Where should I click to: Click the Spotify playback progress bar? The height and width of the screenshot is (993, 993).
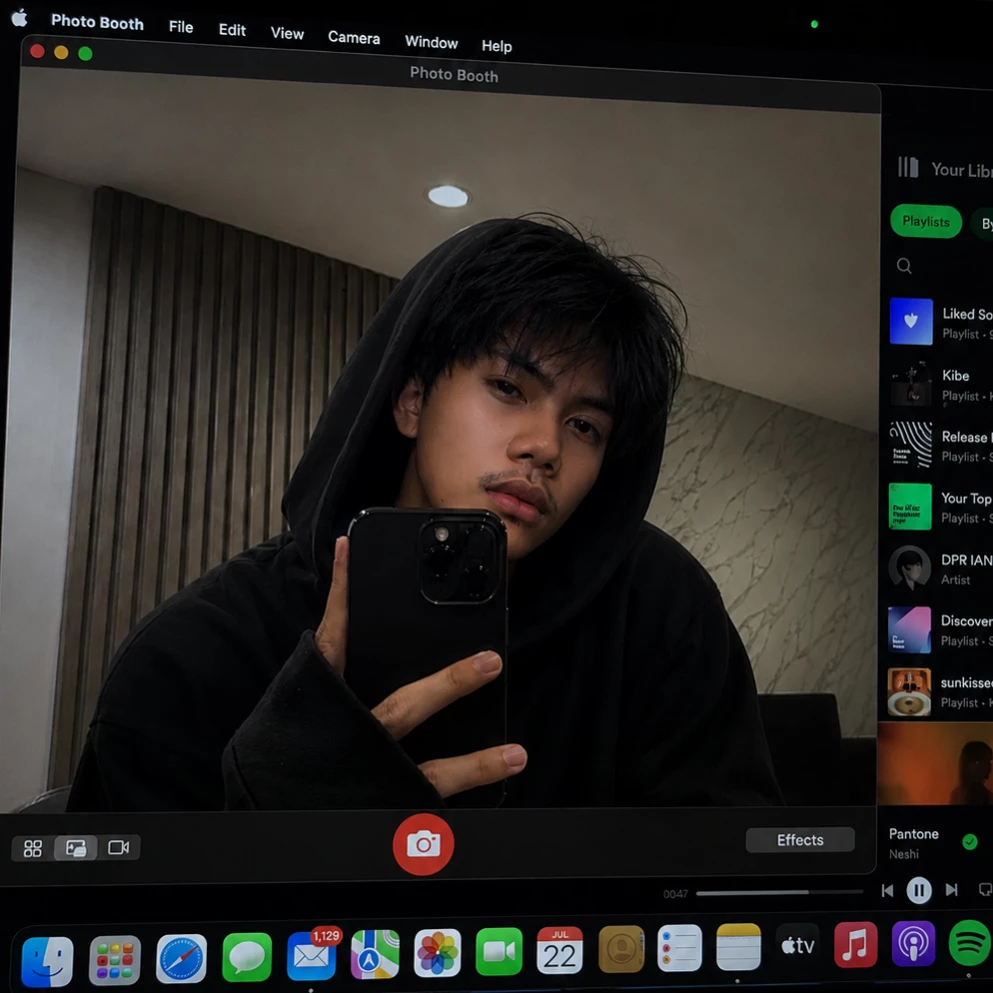coord(779,892)
